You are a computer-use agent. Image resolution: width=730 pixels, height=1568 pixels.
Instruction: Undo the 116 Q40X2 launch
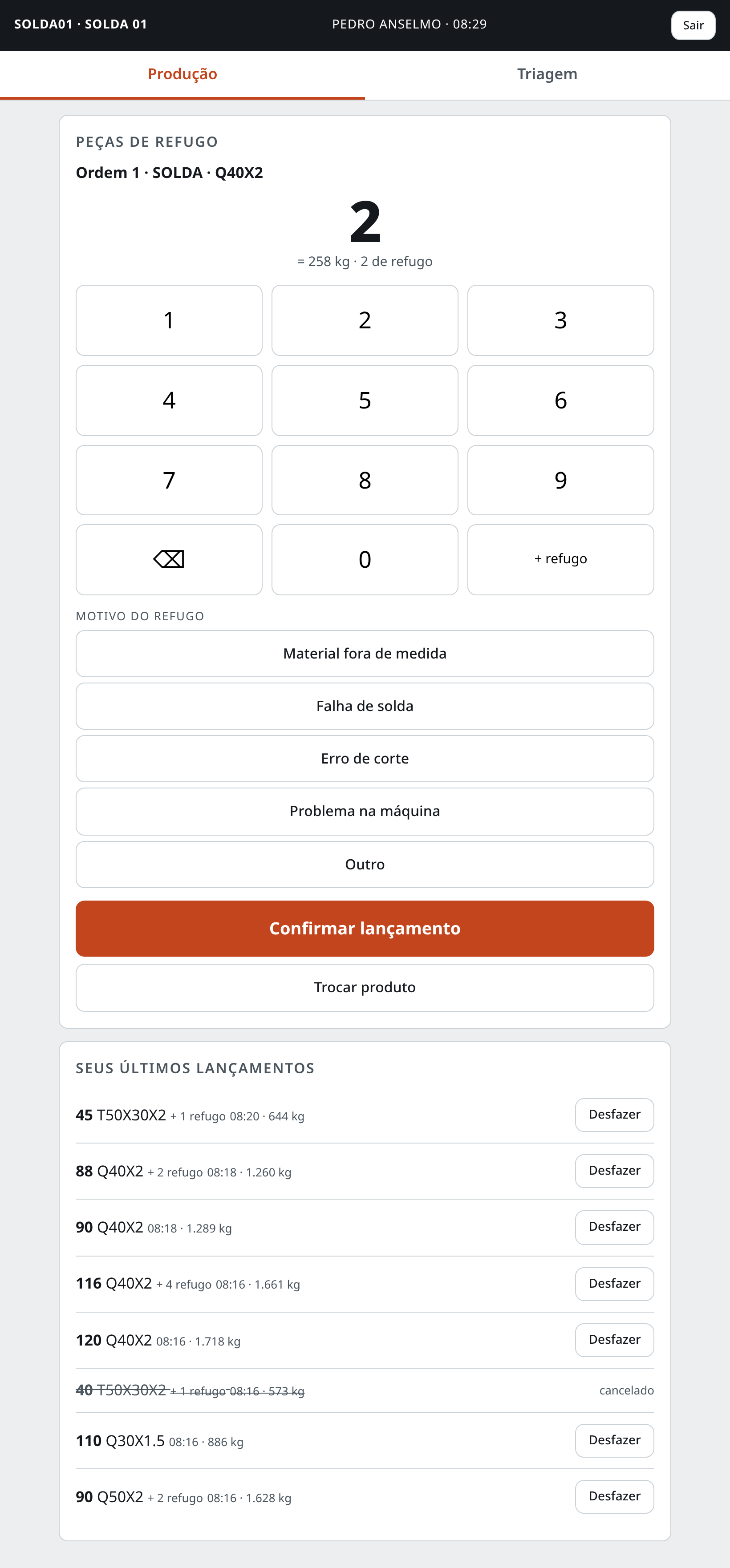614,1284
